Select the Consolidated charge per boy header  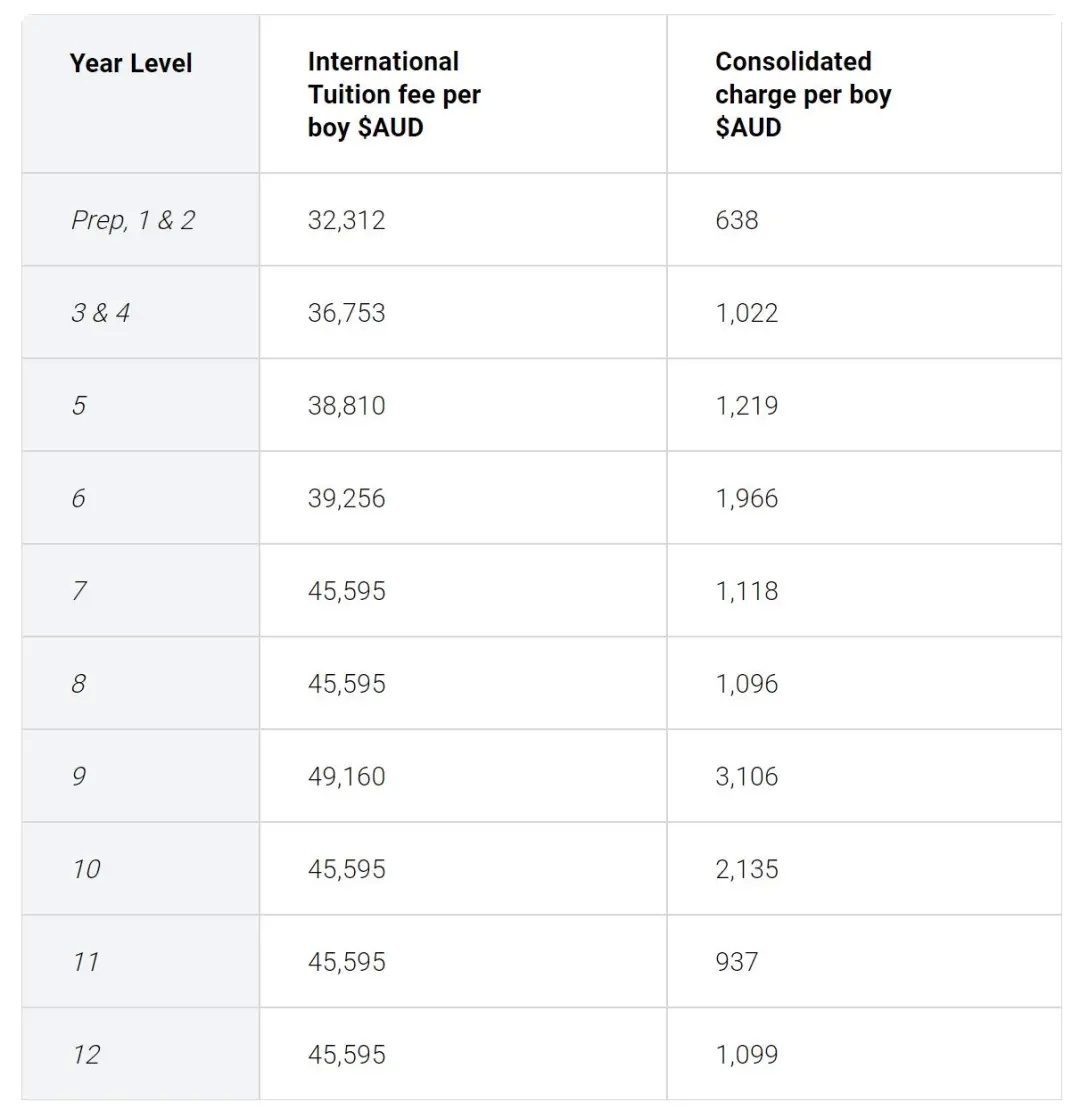tap(803, 94)
